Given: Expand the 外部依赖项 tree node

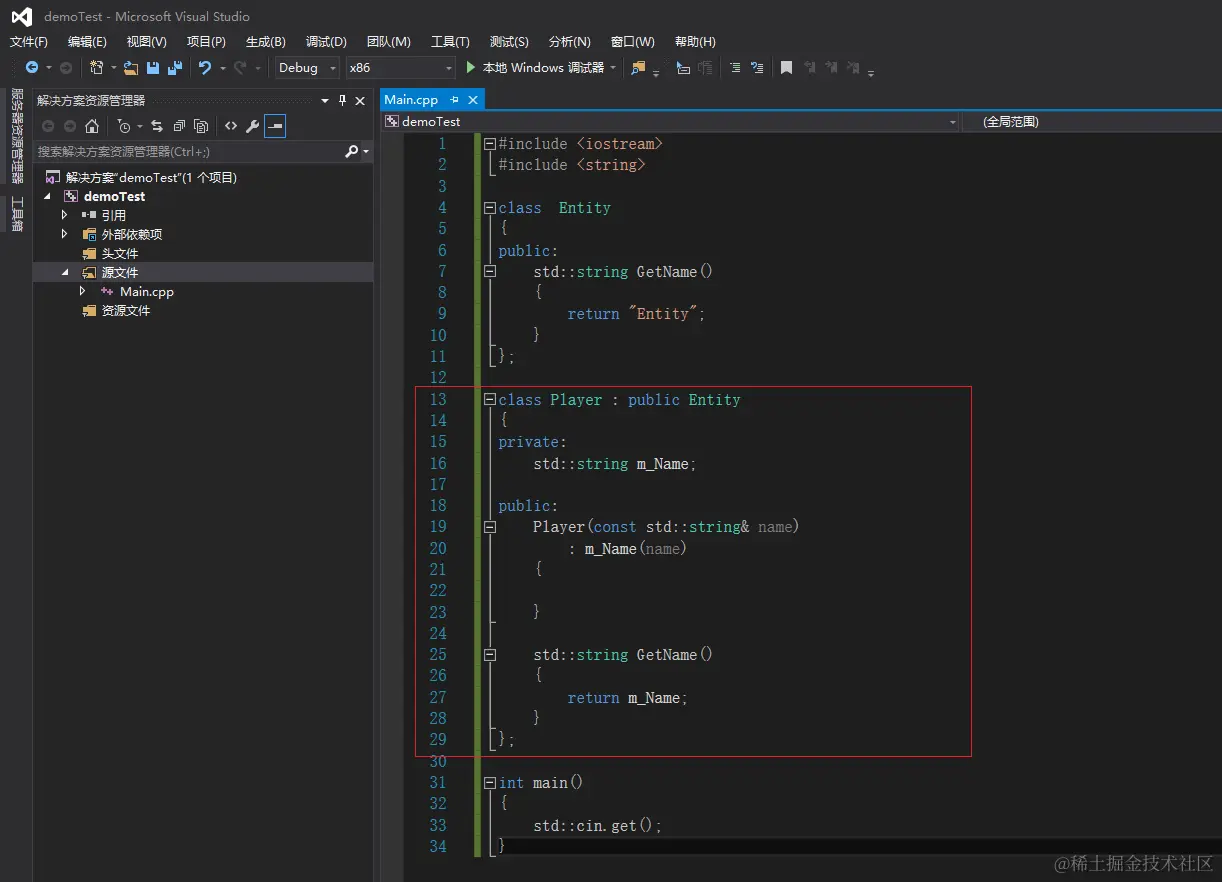Looking at the screenshot, I should coord(65,234).
